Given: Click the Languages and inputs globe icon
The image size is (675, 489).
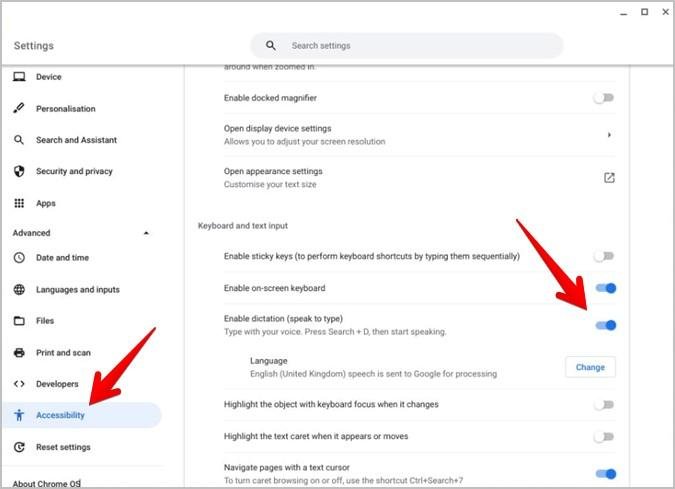Looking at the screenshot, I should 19,290.
